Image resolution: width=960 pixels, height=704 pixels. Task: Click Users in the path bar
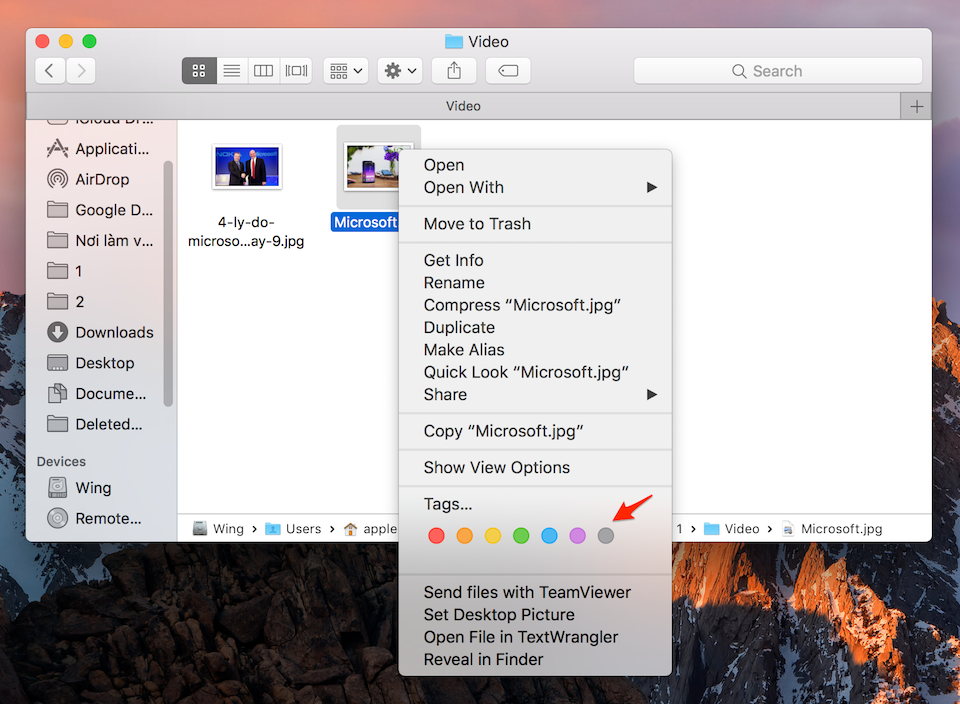click(302, 528)
